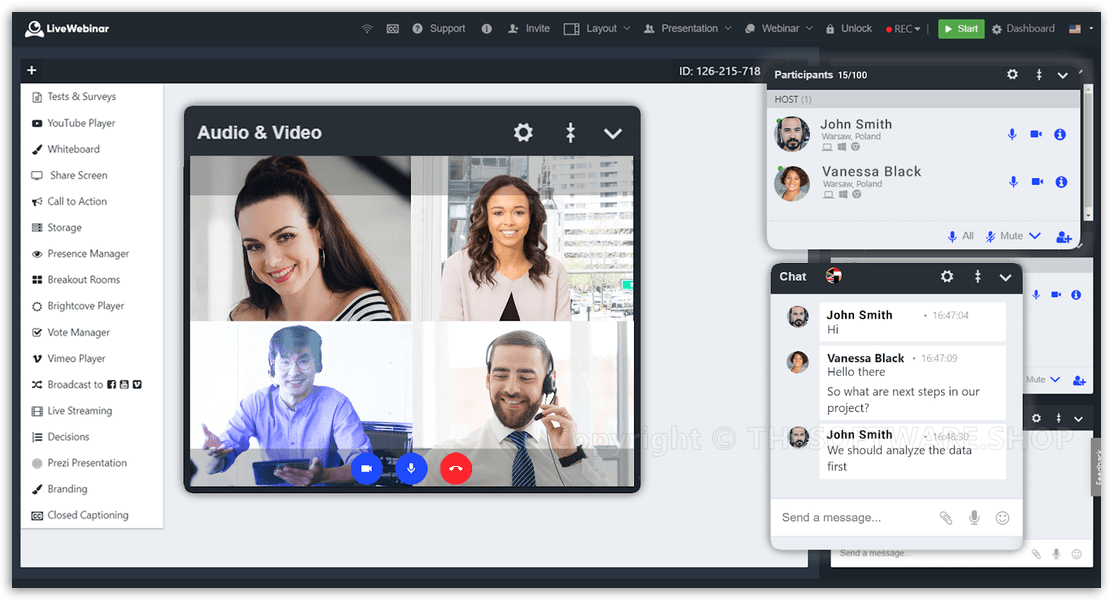Expand the Layout dropdown
Viewport: 1113px width, 600px height.
pyautogui.click(x=597, y=29)
